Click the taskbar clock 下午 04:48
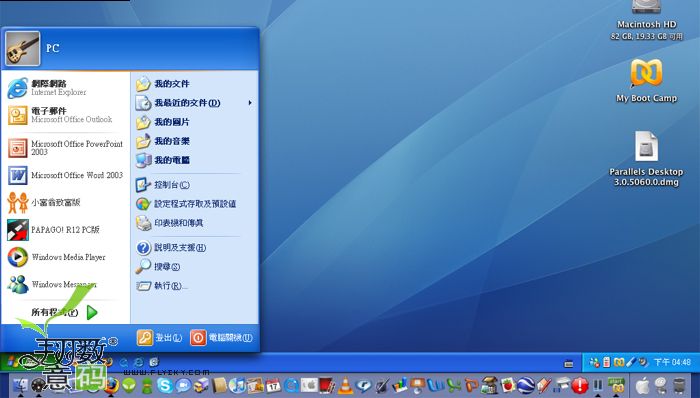Image resolution: width=700 pixels, height=398 pixels. click(672, 362)
